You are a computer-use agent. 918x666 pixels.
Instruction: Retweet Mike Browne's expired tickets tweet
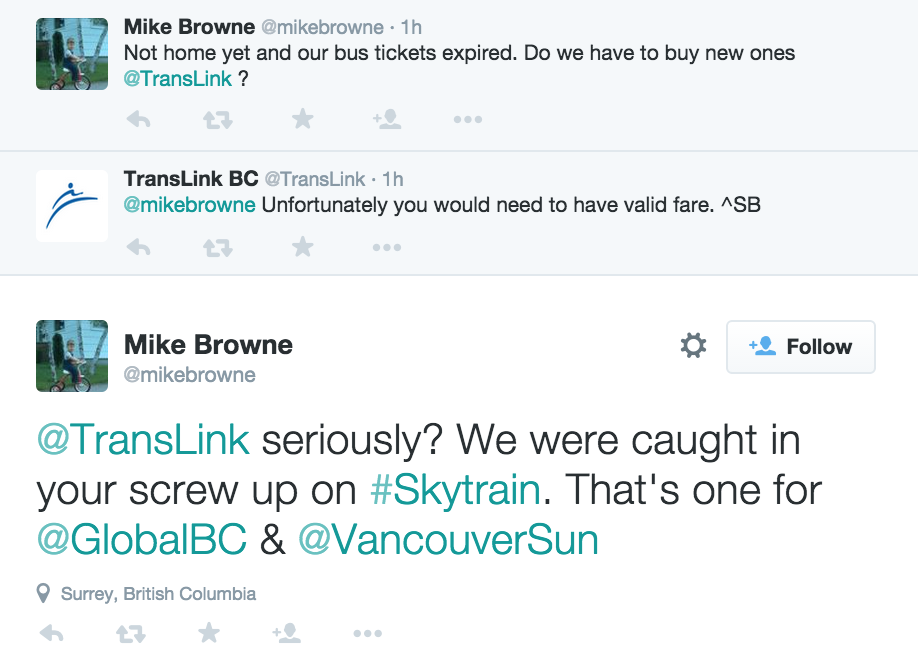tap(218, 119)
